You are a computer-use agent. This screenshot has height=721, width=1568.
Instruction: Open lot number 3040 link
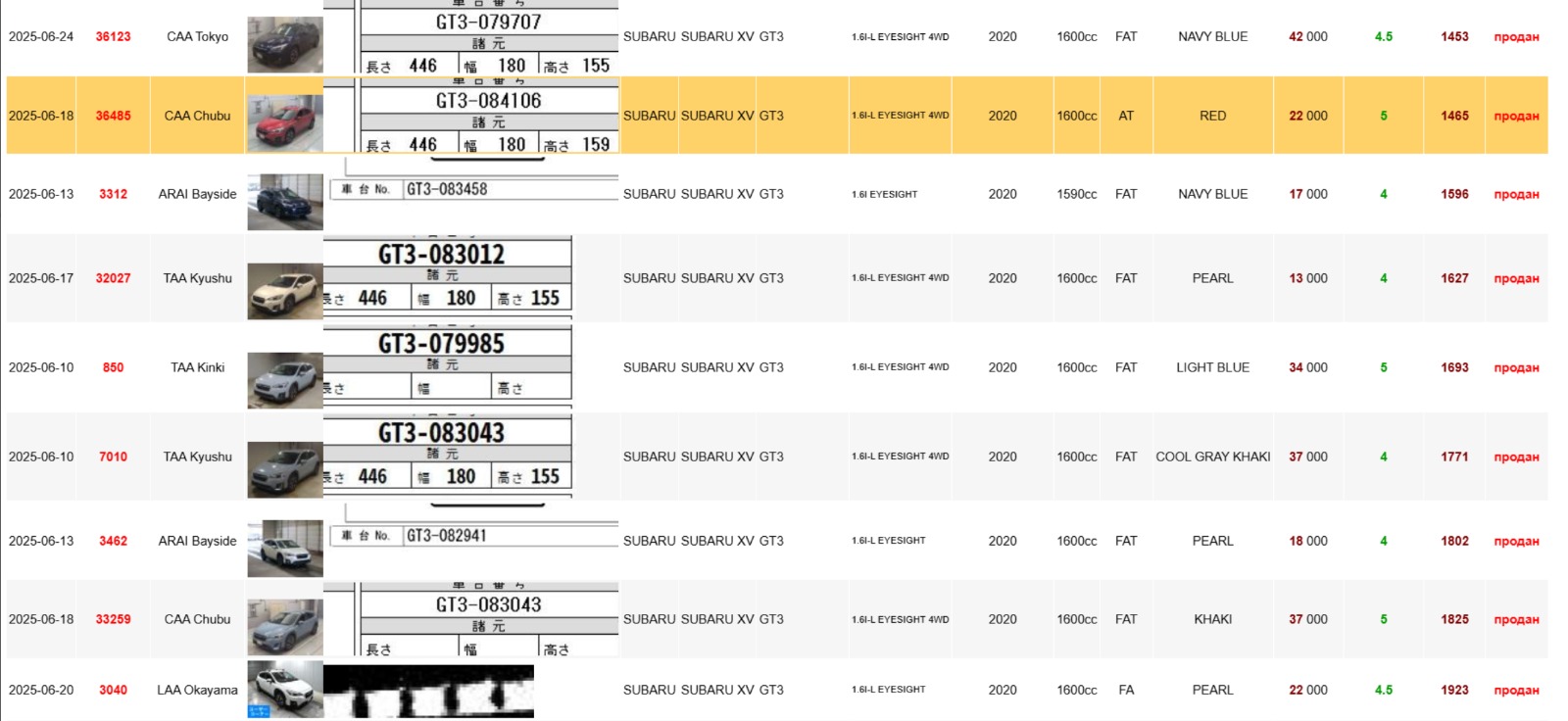(113, 690)
